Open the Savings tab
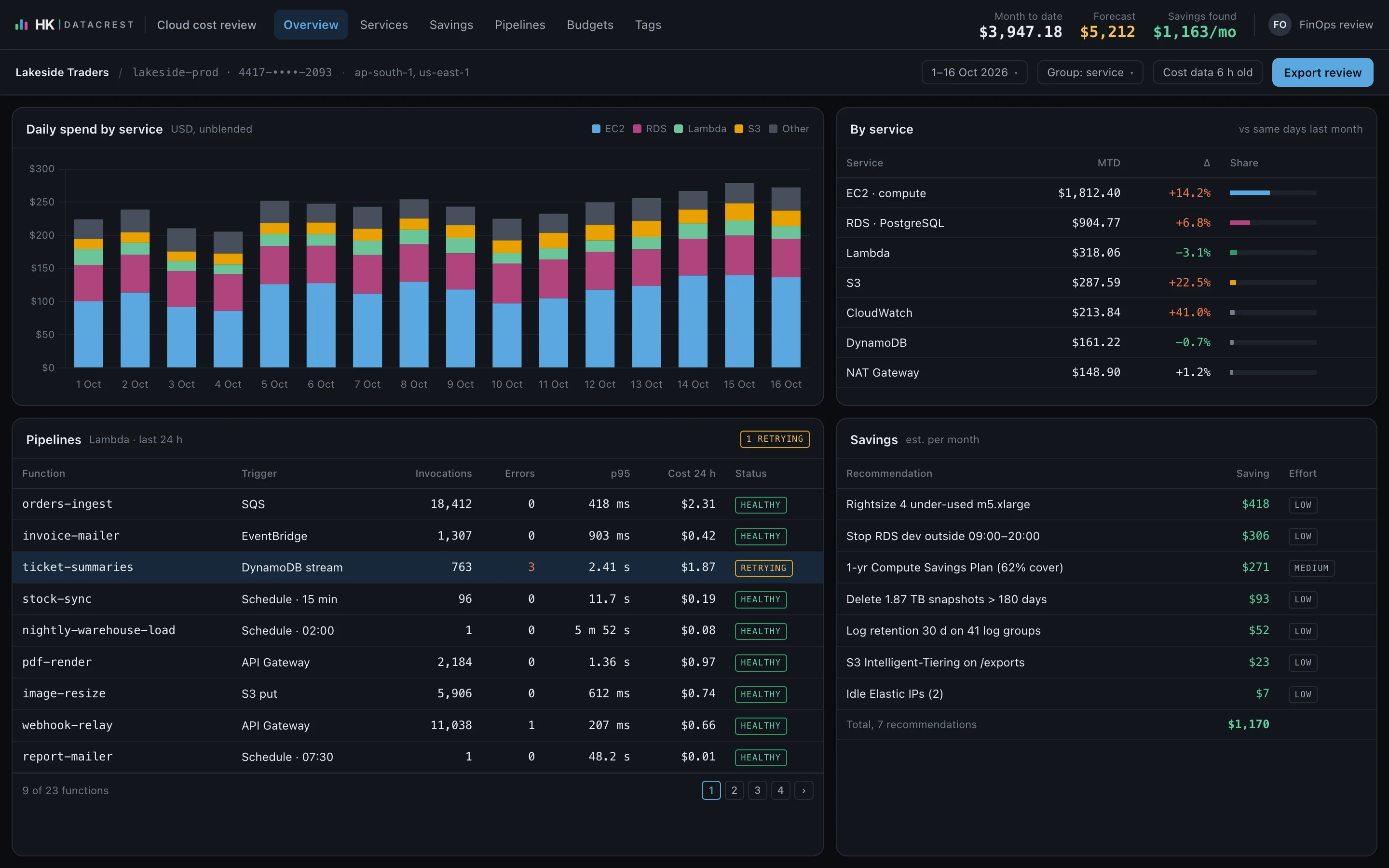 pyautogui.click(x=451, y=25)
